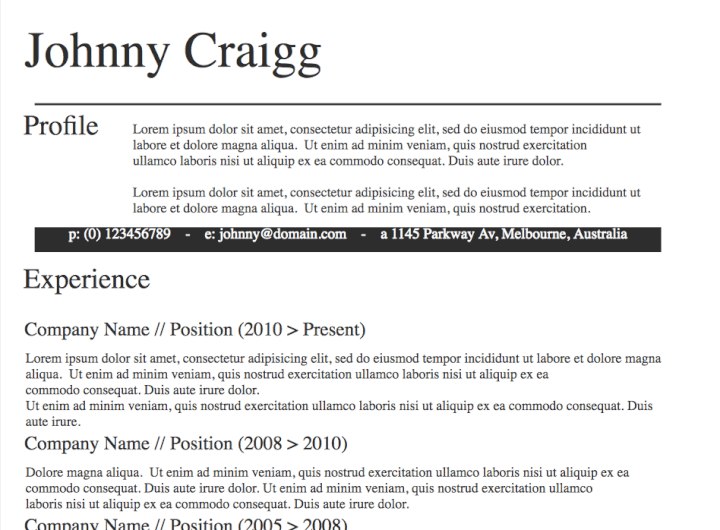
Task: Click the dash between phone and email
Action: click(x=187, y=235)
